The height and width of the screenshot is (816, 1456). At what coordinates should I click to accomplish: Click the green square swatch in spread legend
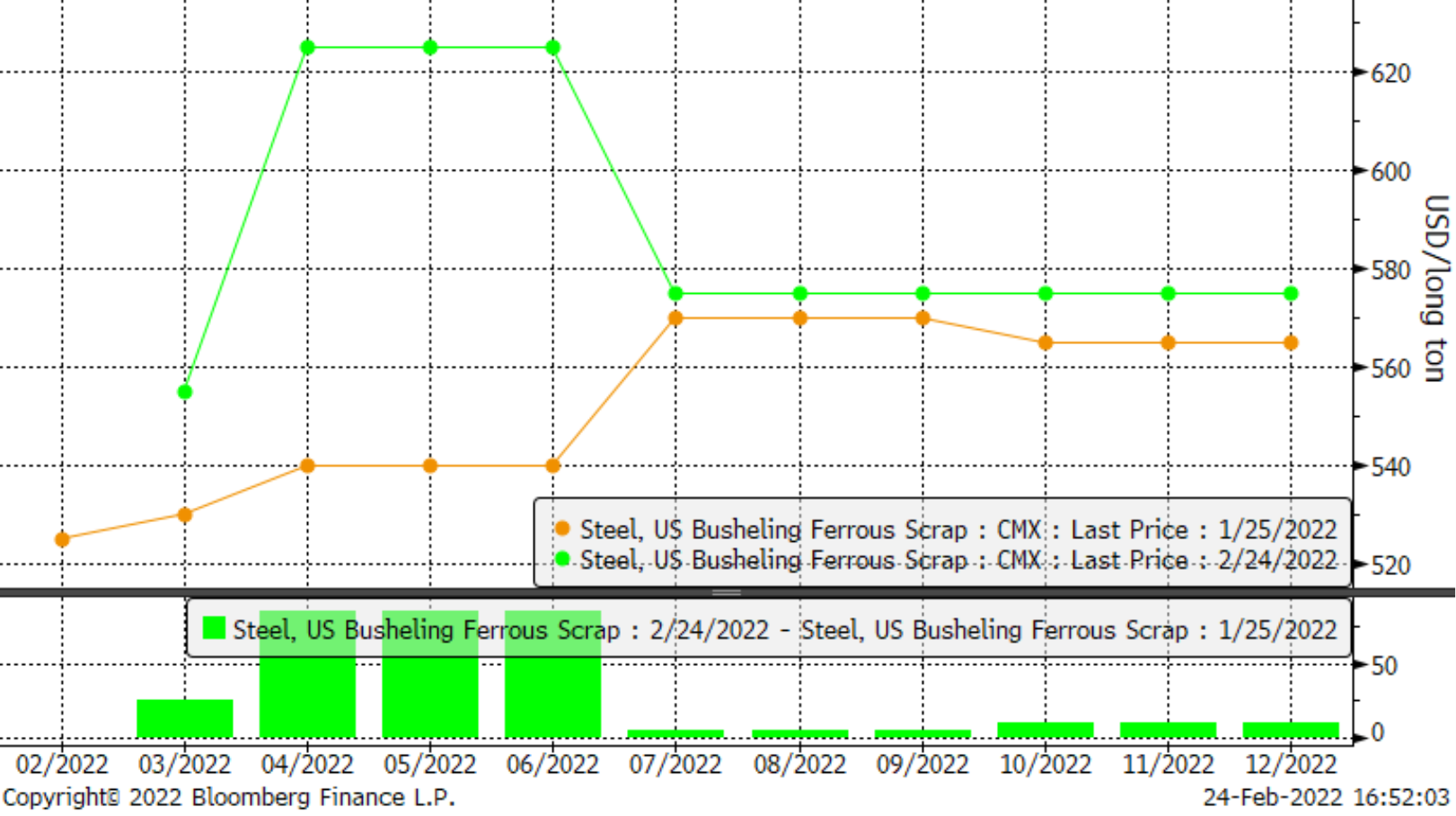point(214,628)
